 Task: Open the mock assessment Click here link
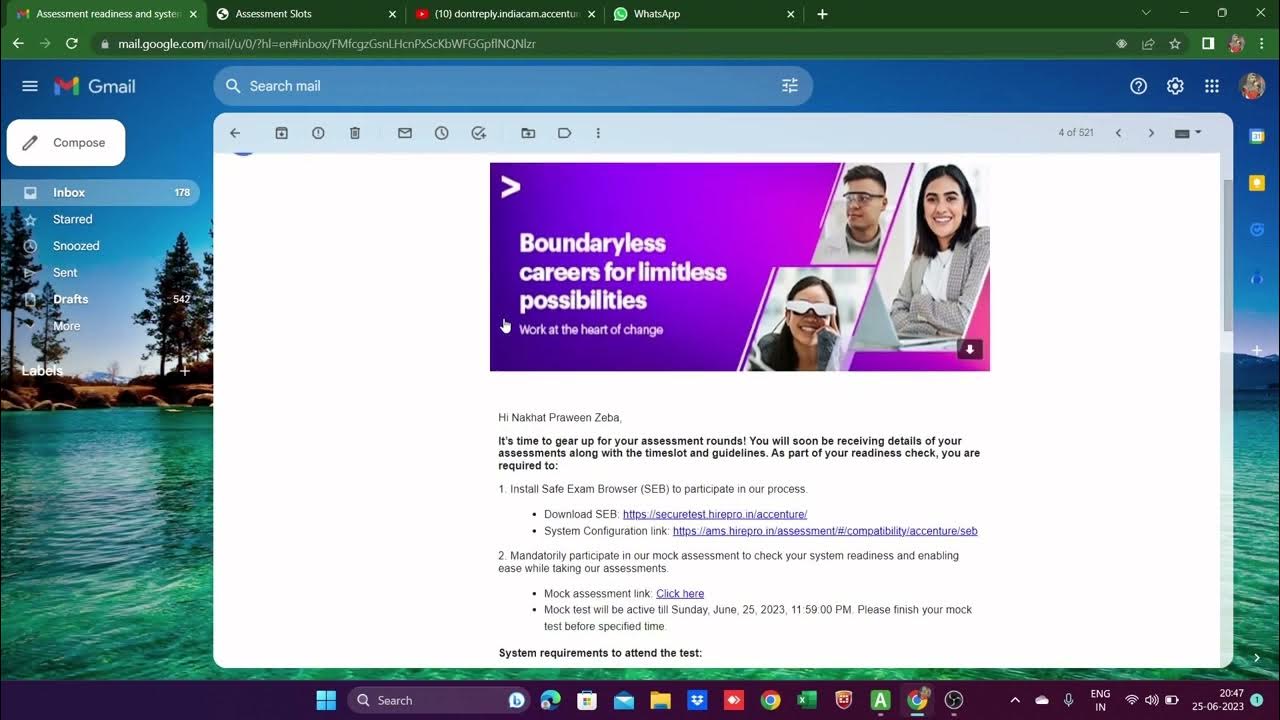(x=680, y=594)
